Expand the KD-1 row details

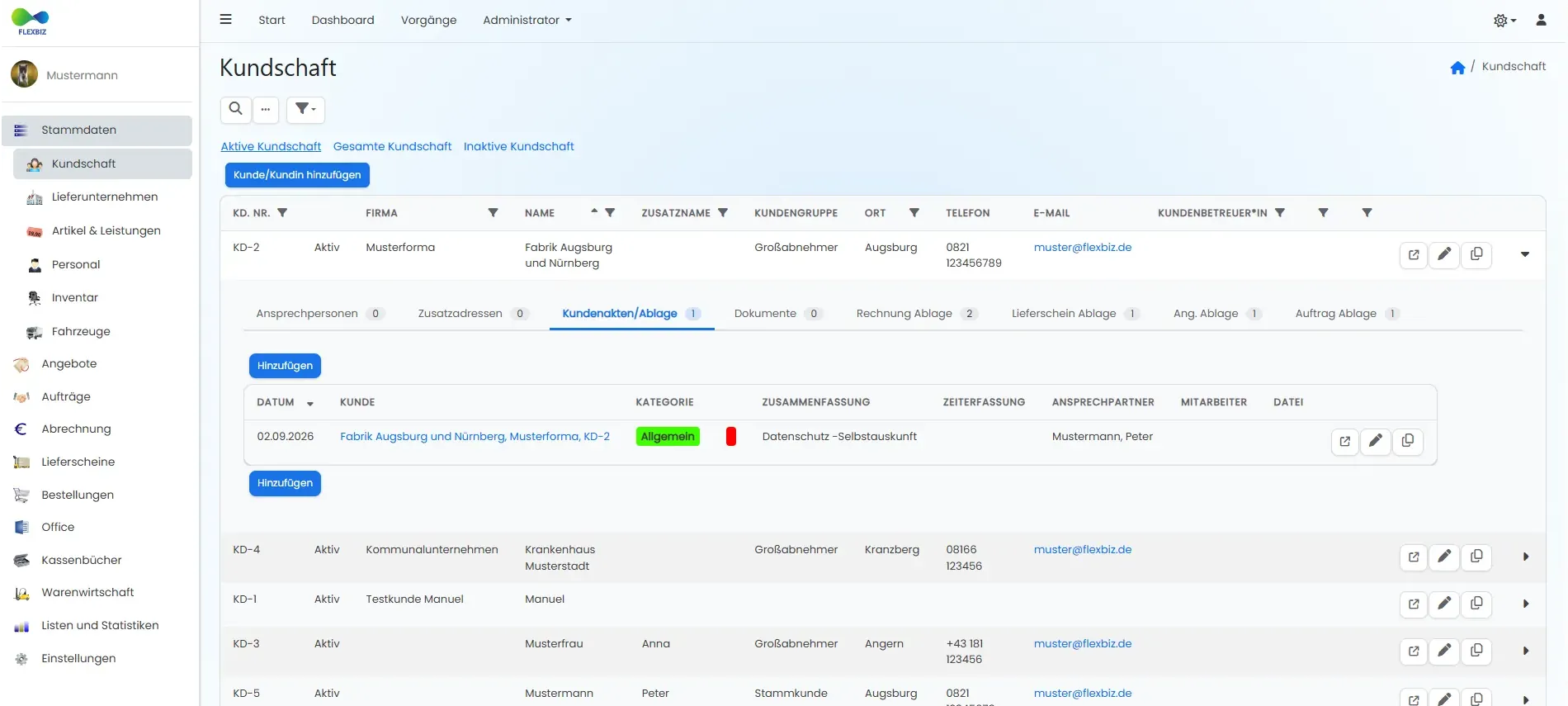[x=1525, y=604]
